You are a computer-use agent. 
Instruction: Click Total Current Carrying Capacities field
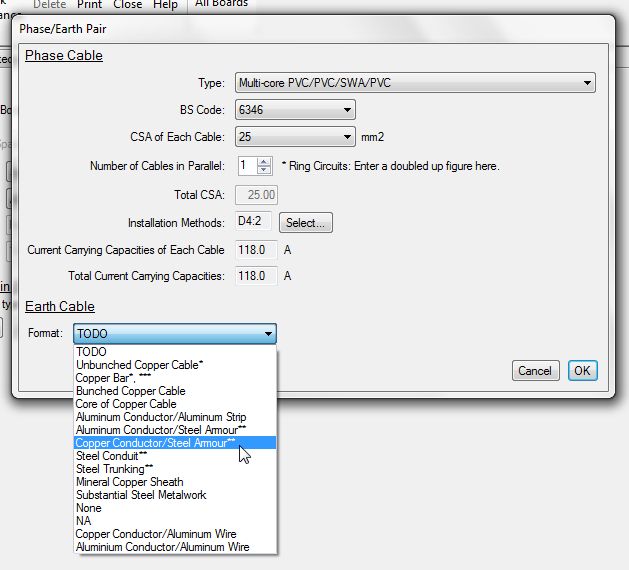coord(256,276)
